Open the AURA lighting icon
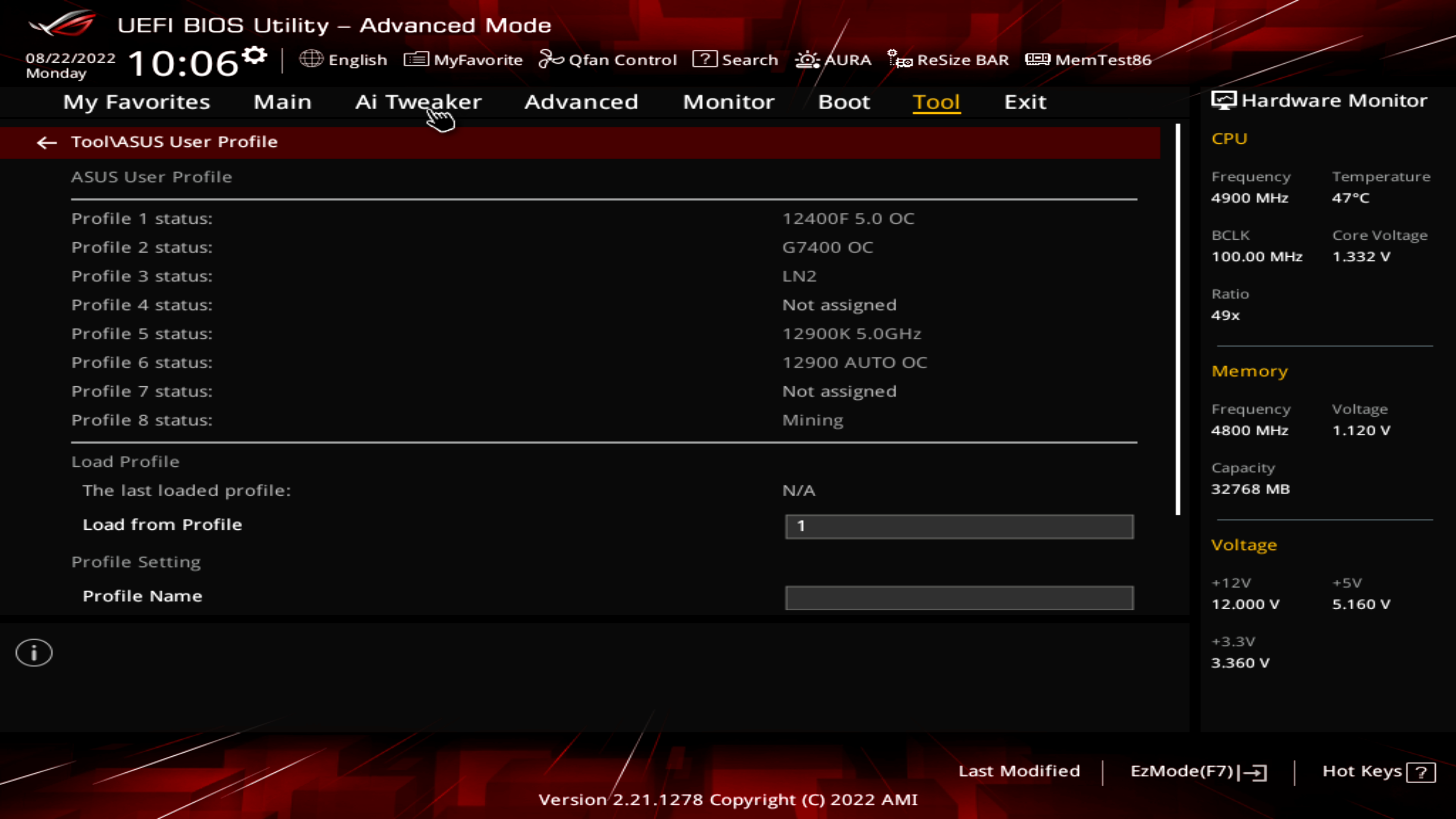The width and height of the screenshot is (1456, 819). coord(807,60)
